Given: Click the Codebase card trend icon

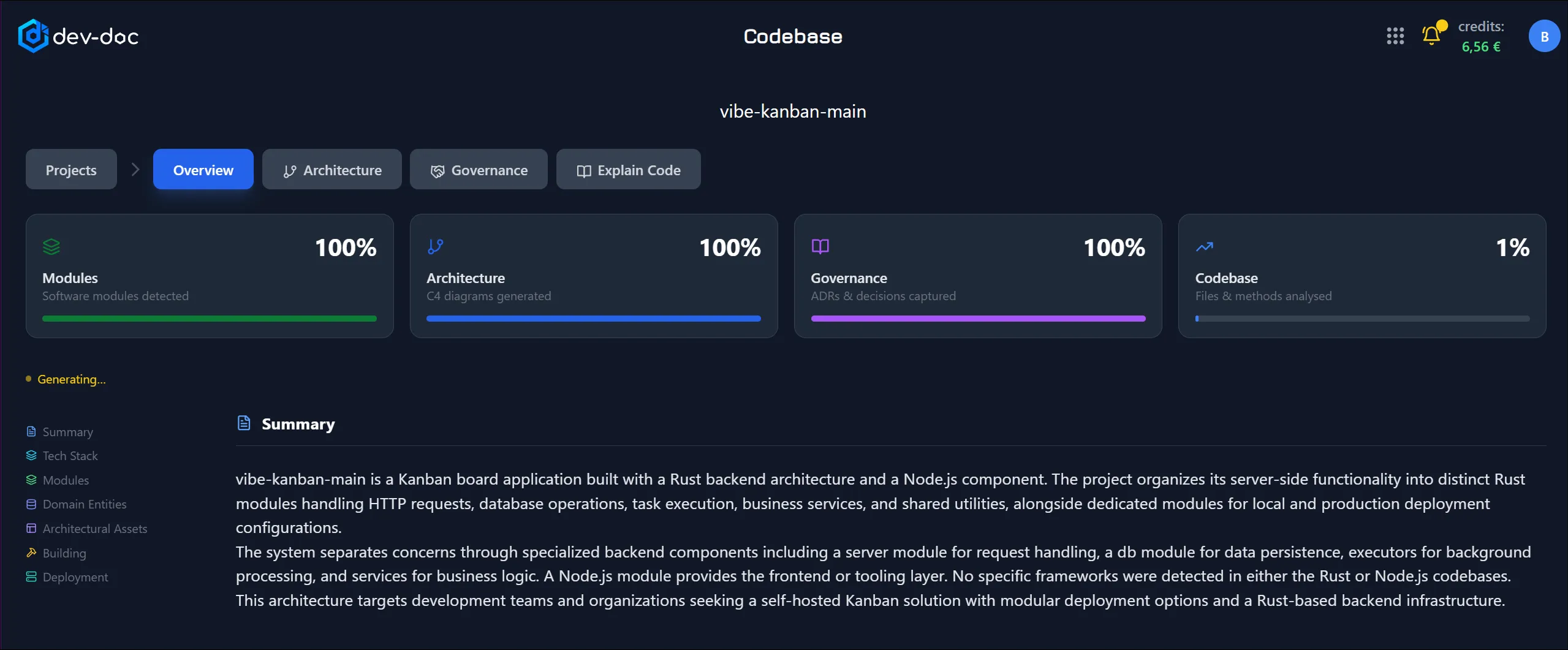Looking at the screenshot, I should click(x=1205, y=247).
